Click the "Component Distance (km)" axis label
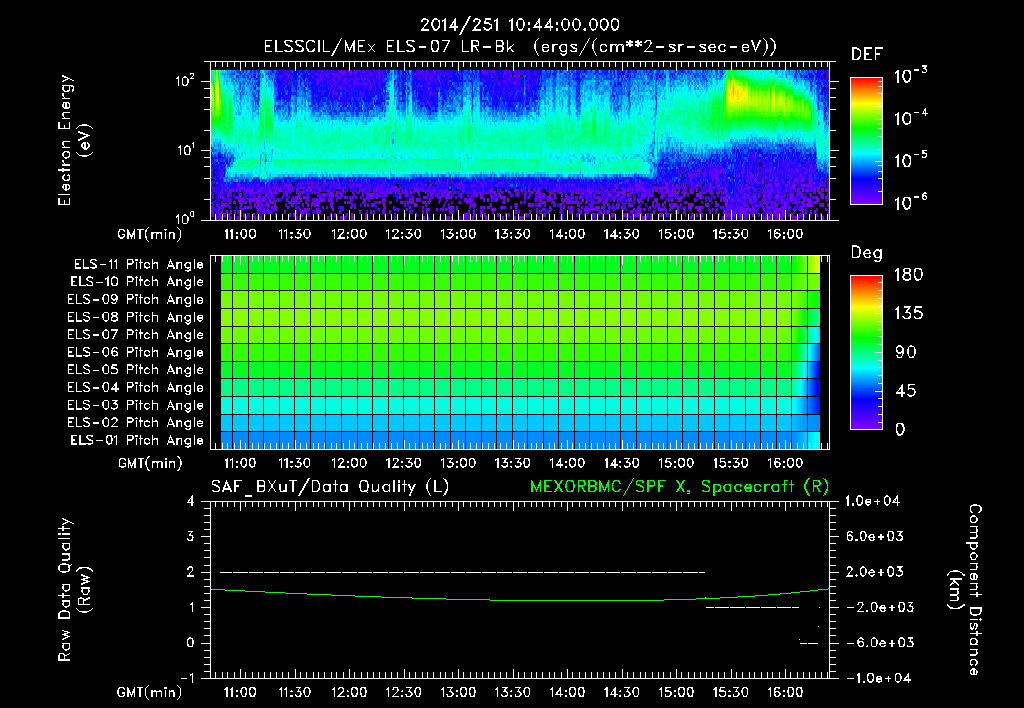This screenshot has width=1024, height=708. click(x=965, y=590)
